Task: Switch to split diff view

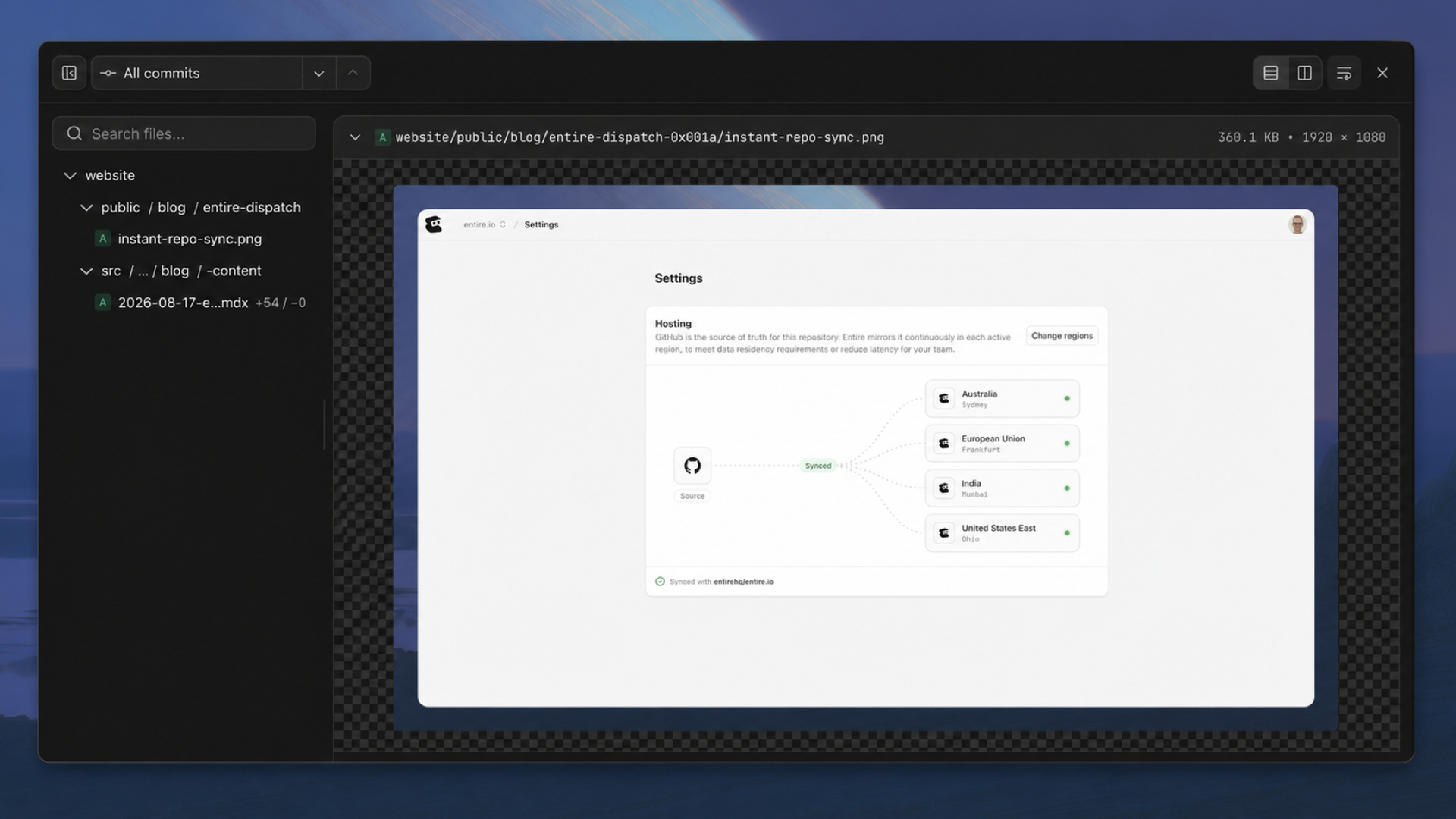Action: [1304, 73]
